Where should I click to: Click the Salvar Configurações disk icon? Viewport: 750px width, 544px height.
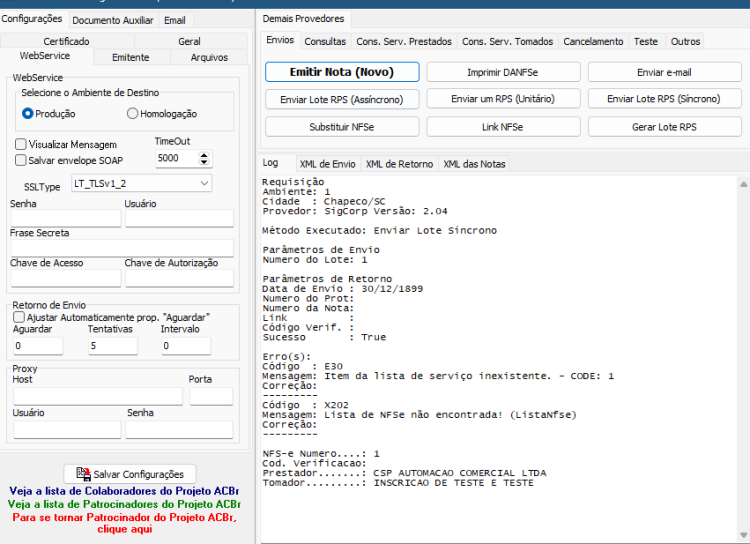[83, 474]
